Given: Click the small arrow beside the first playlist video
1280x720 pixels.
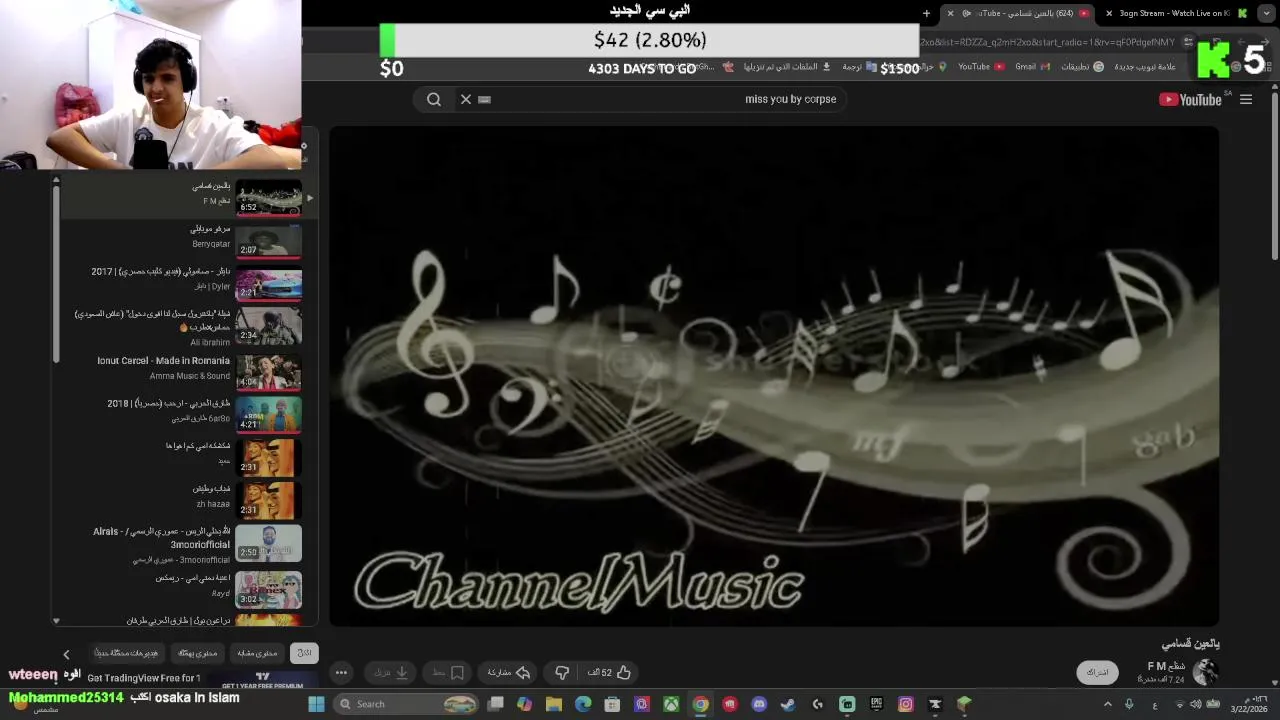Looking at the screenshot, I should pos(310,198).
